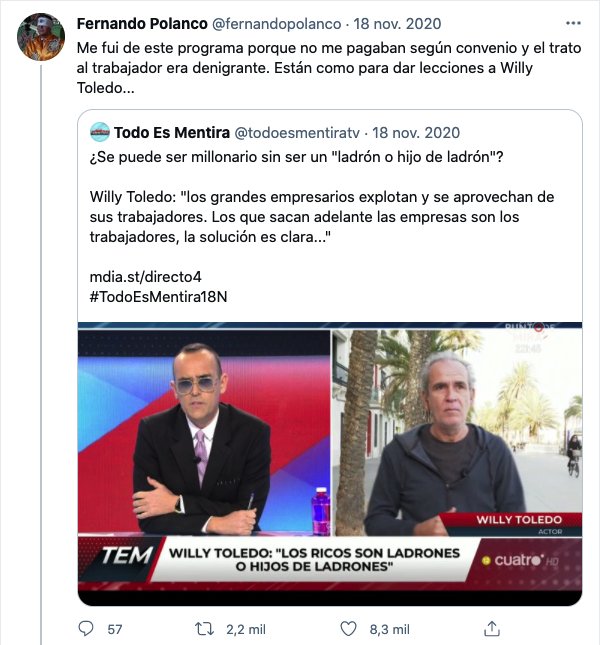The image size is (600, 645).
Task: Follow the mdia.st/directo4 link
Action: click(146, 277)
